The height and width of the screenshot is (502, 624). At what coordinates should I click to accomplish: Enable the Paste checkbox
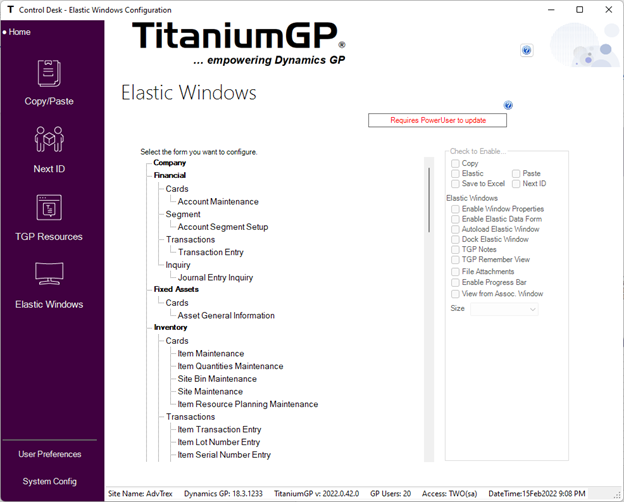[x=516, y=174]
